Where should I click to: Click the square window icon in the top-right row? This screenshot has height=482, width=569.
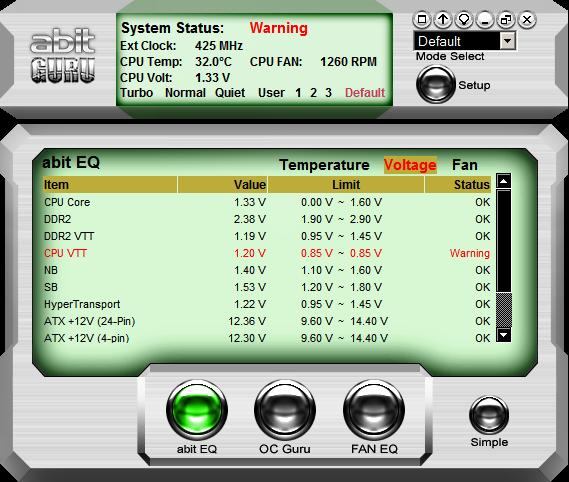(x=422, y=19)
